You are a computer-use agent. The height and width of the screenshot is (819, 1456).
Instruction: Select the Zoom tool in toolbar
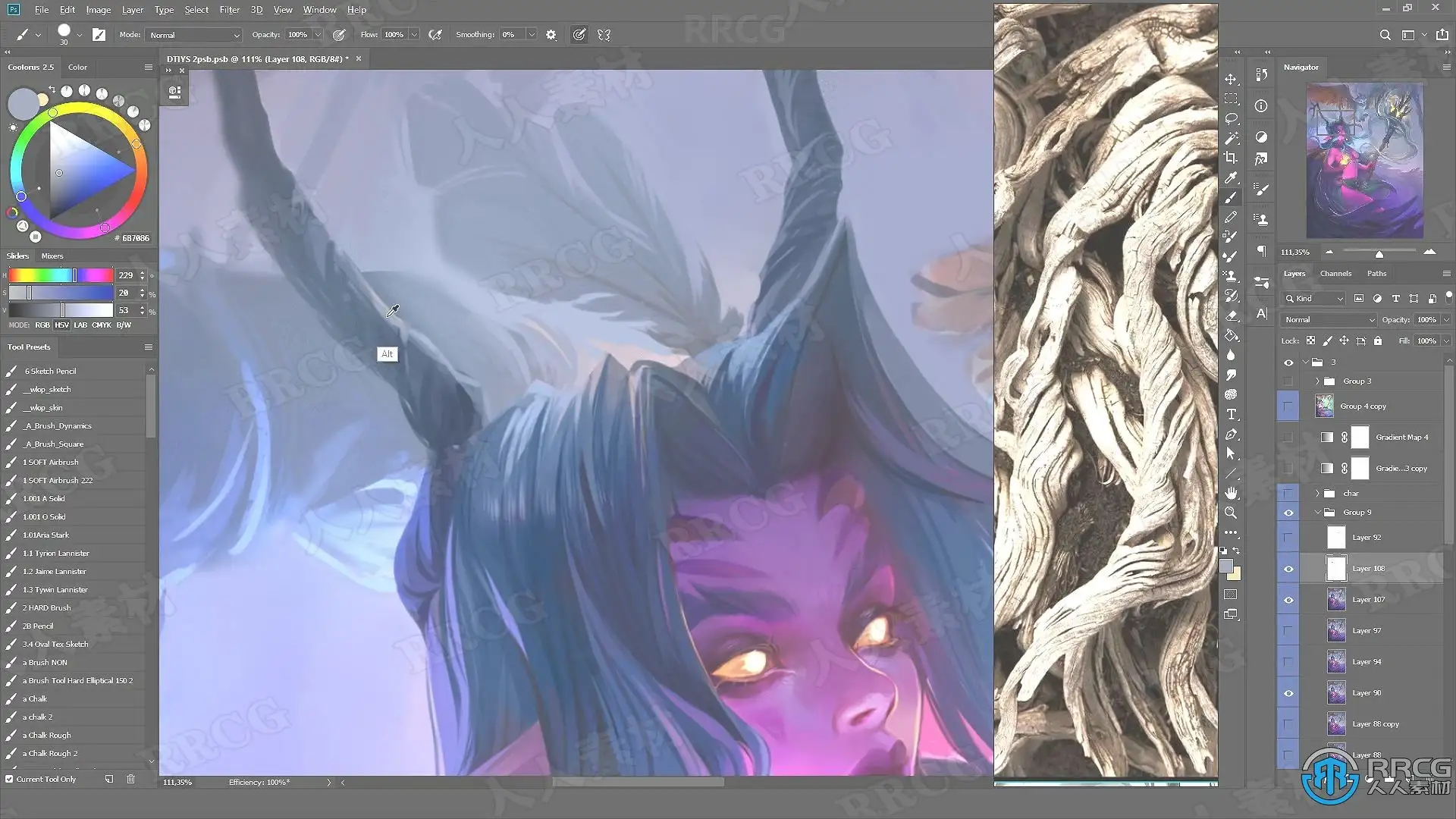coord(1231,513)
